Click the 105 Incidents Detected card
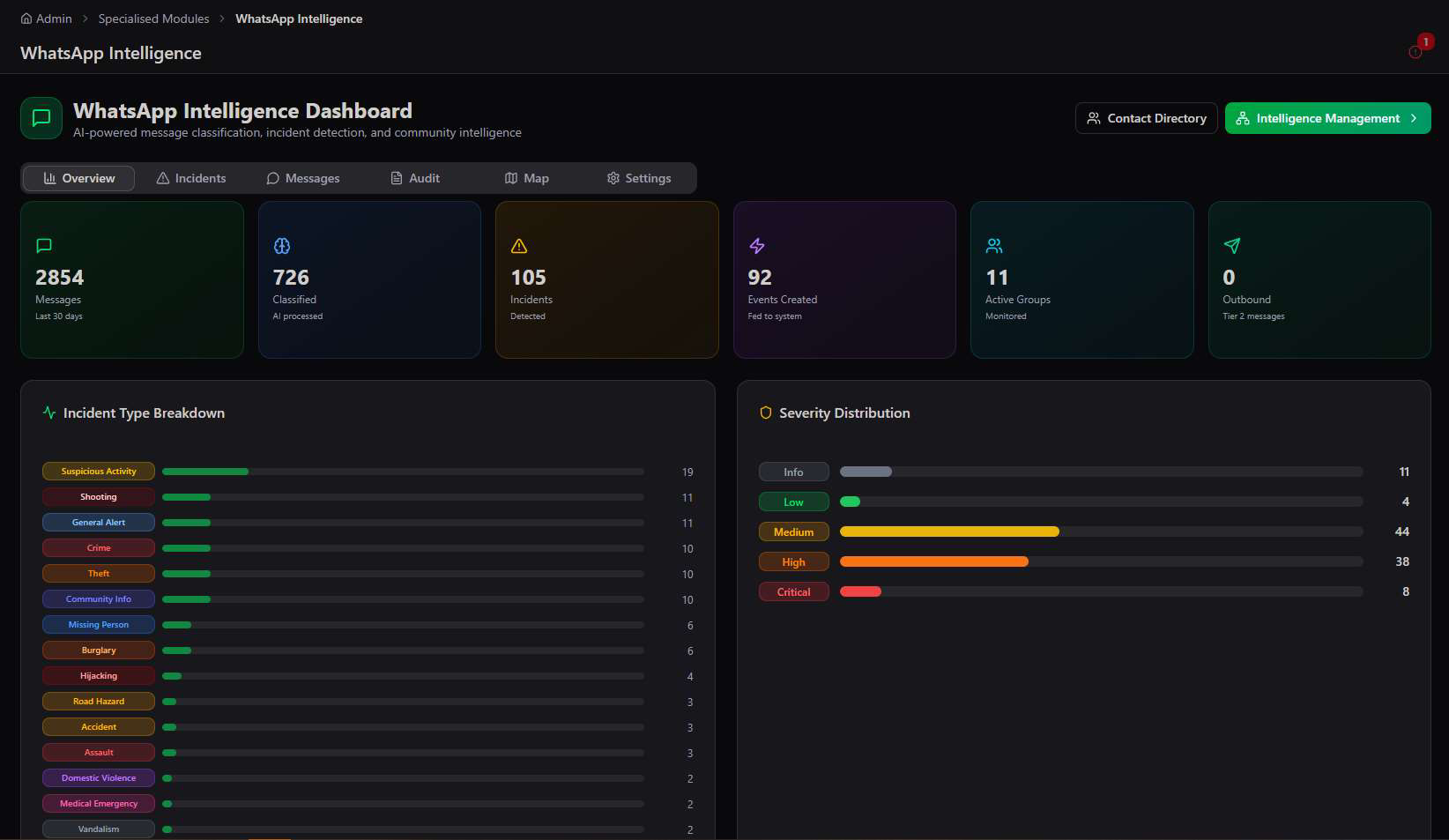 607,279
